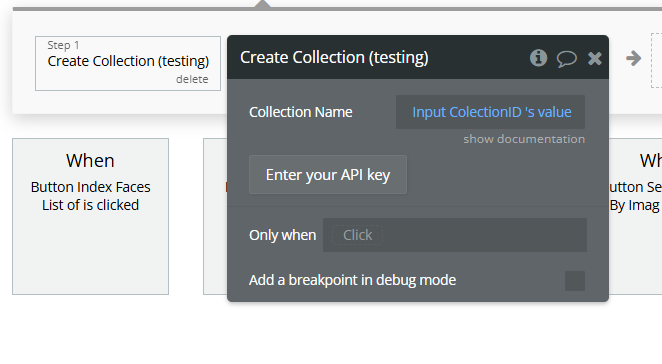Select the Step 1 Create Collection box
The width and height of the screenshot is (662, 364).
pos(128,63)
